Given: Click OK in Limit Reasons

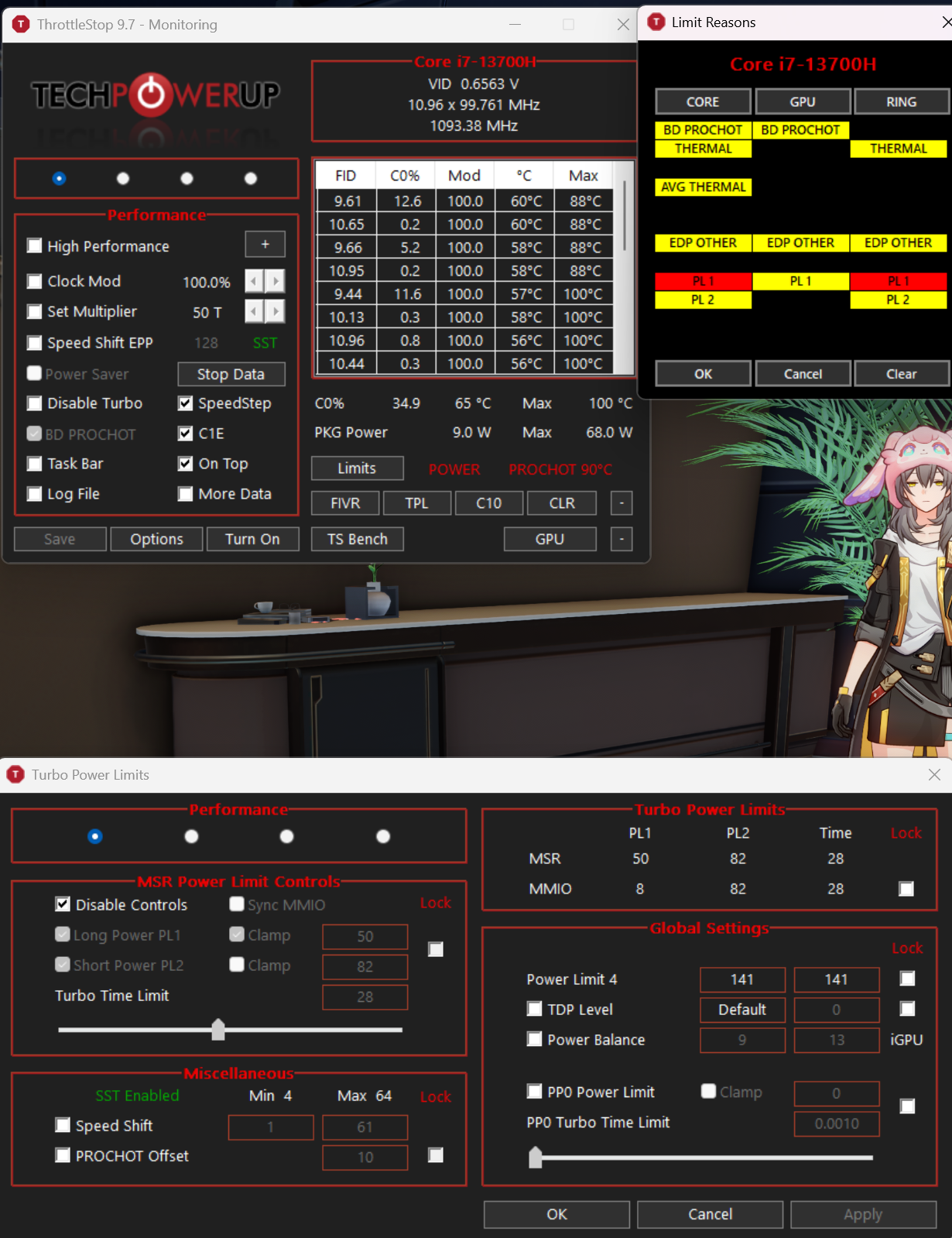Looking at the screenshot, I should 703,374.
